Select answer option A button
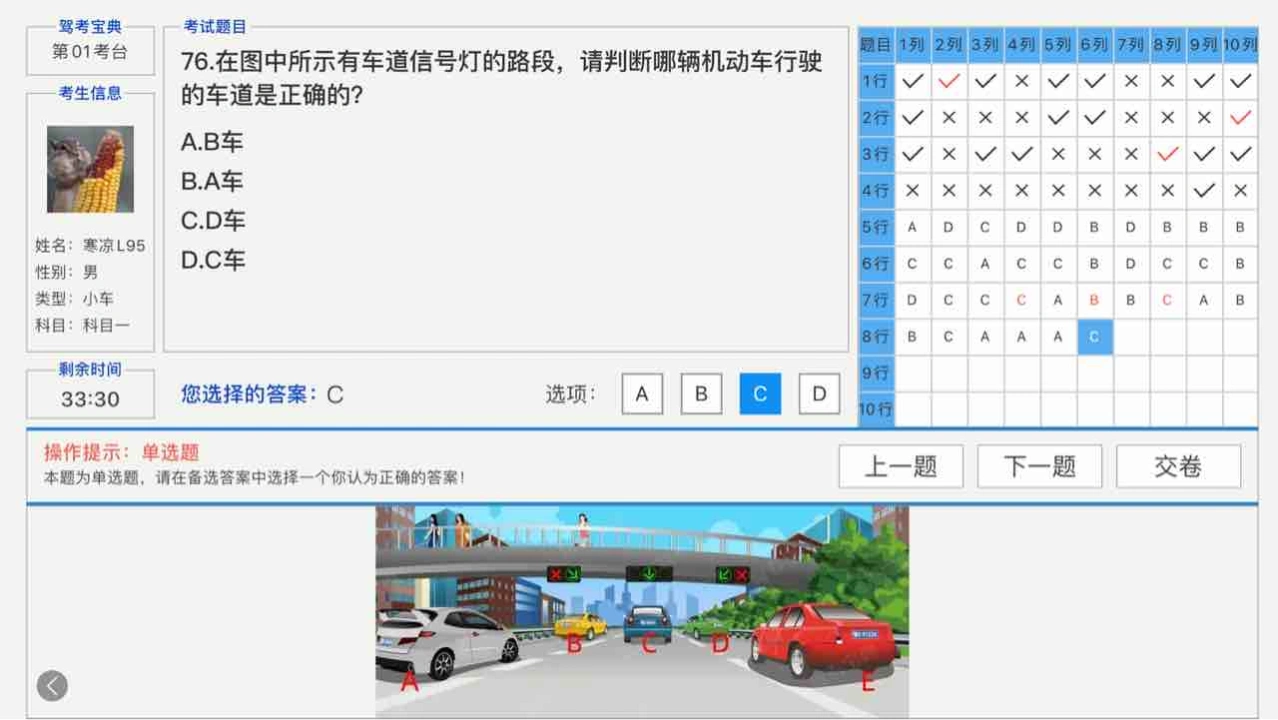 tap(642, 394)
